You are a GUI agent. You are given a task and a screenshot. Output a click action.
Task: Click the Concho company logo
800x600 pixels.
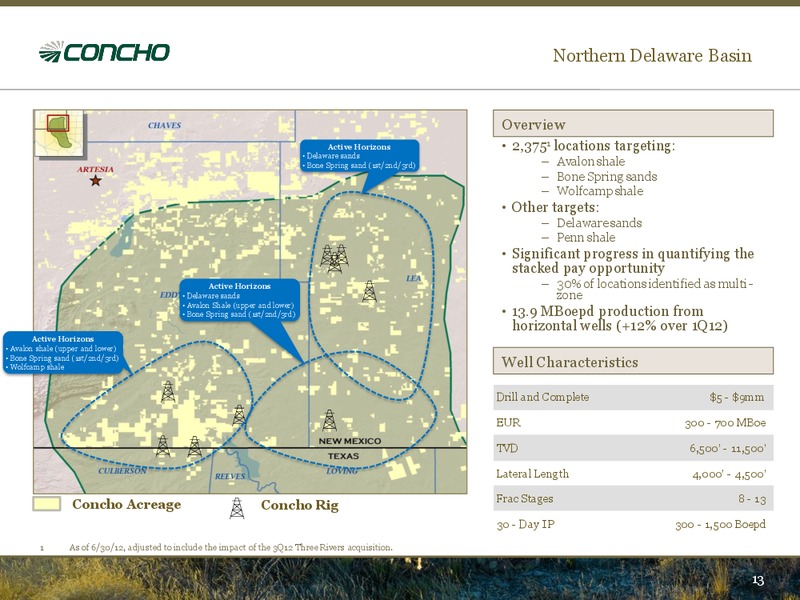(x=104, y=52)
